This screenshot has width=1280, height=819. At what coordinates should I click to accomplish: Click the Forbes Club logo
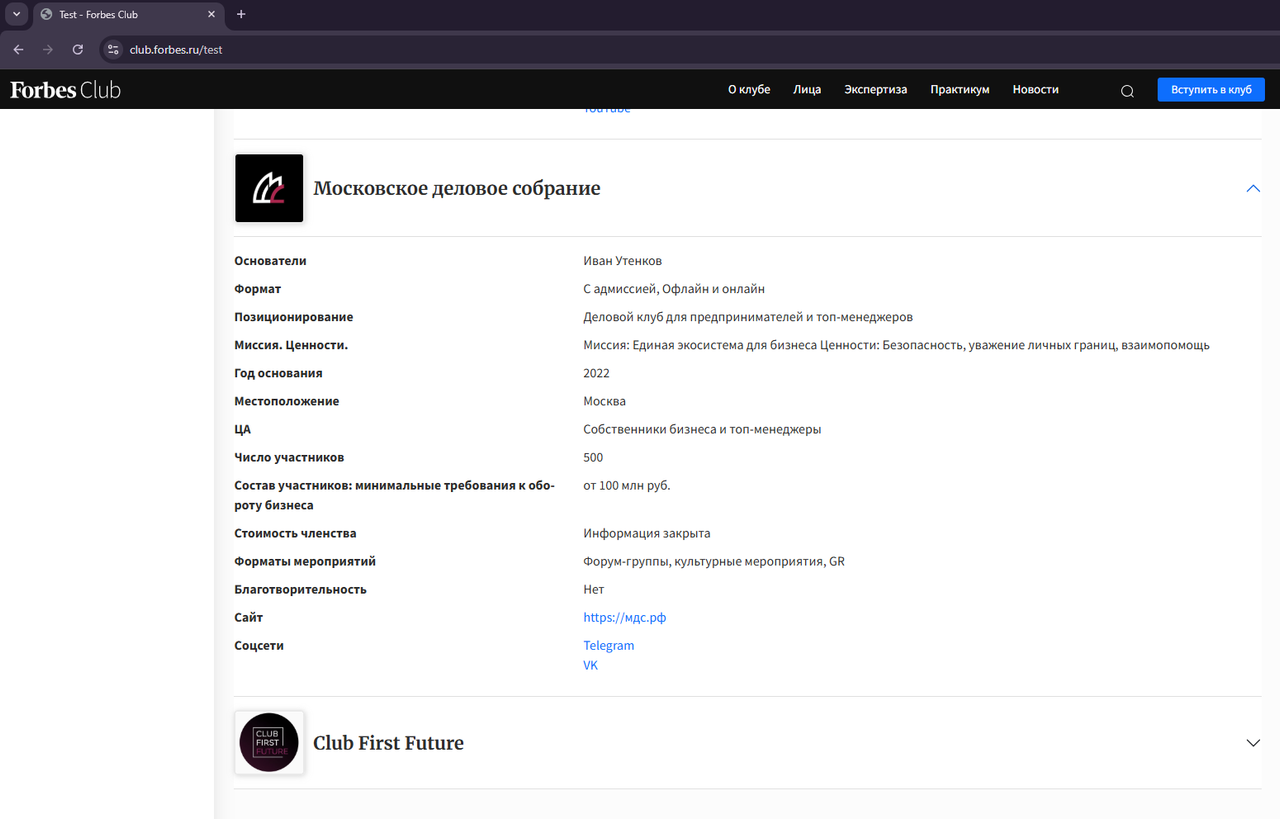[65, 90]
